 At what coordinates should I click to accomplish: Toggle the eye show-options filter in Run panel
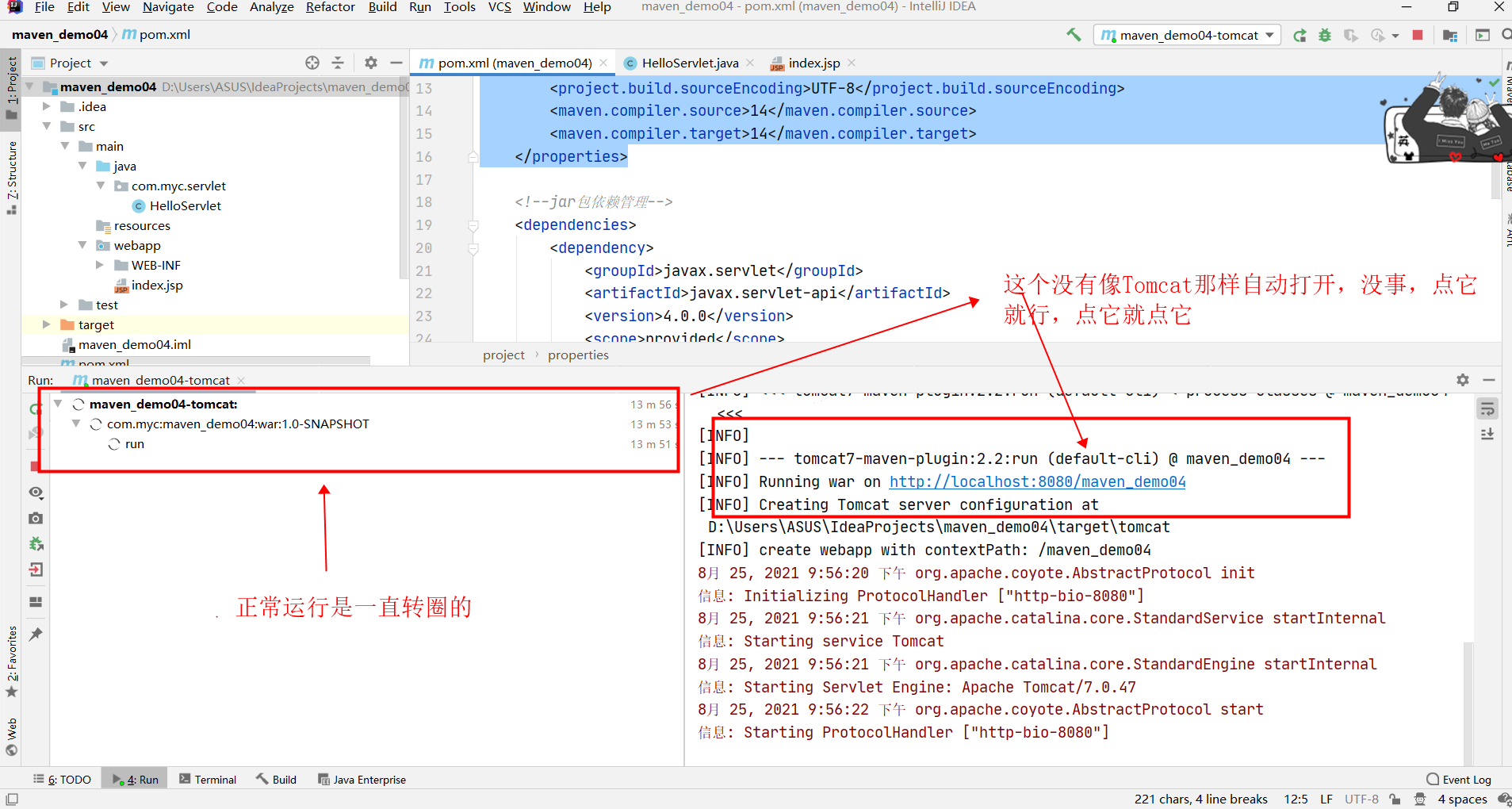click(x=36, y=493)
